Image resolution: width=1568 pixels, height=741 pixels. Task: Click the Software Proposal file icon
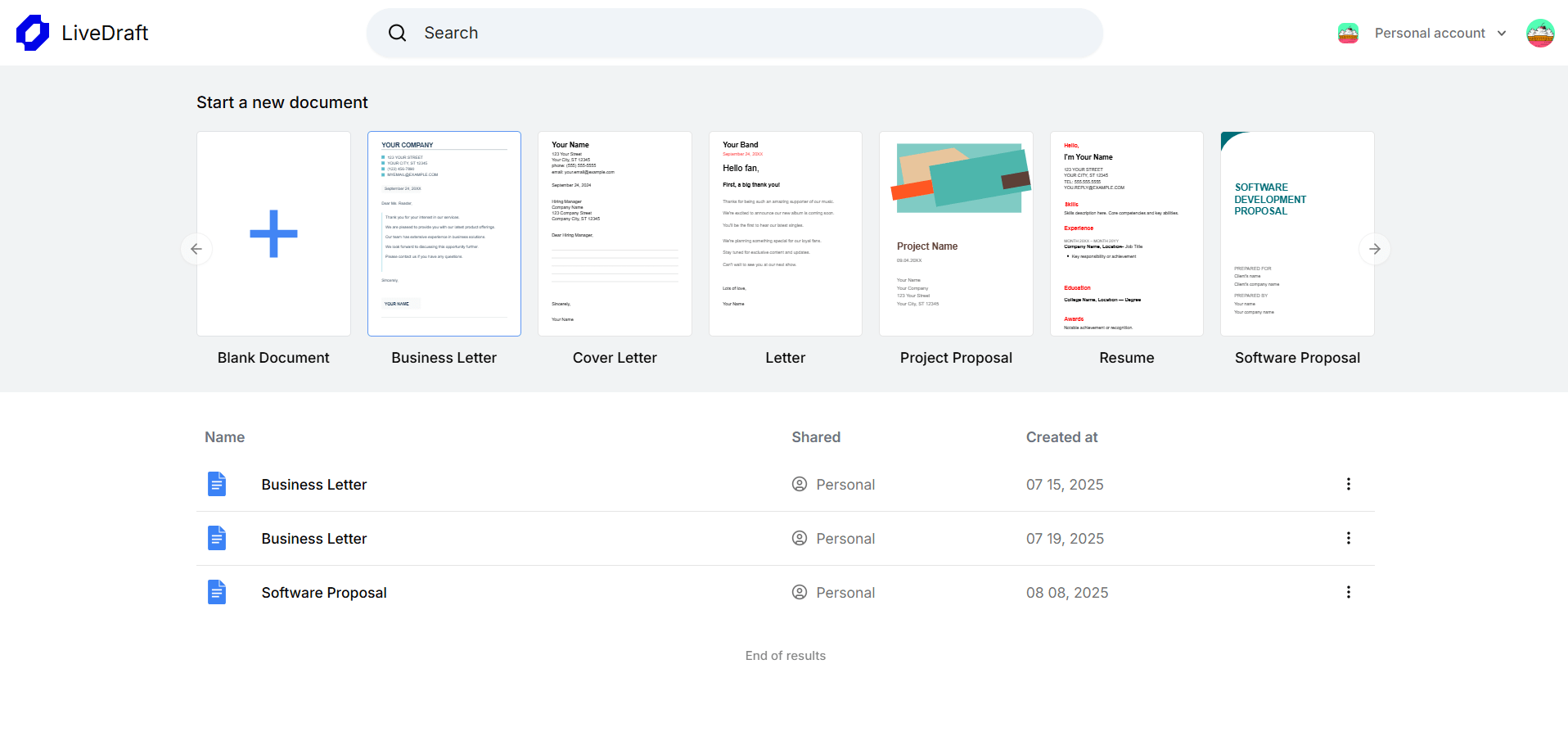click(x=217, y=592)
